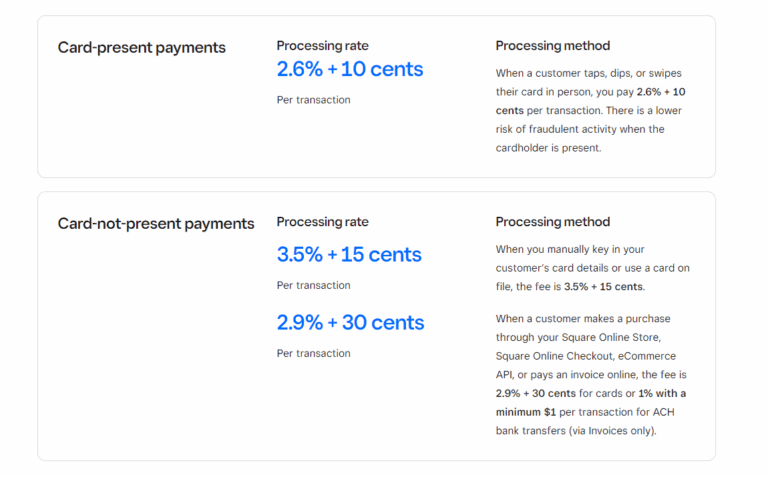Click "Processing rate" label in card-present section

[322, 45]
